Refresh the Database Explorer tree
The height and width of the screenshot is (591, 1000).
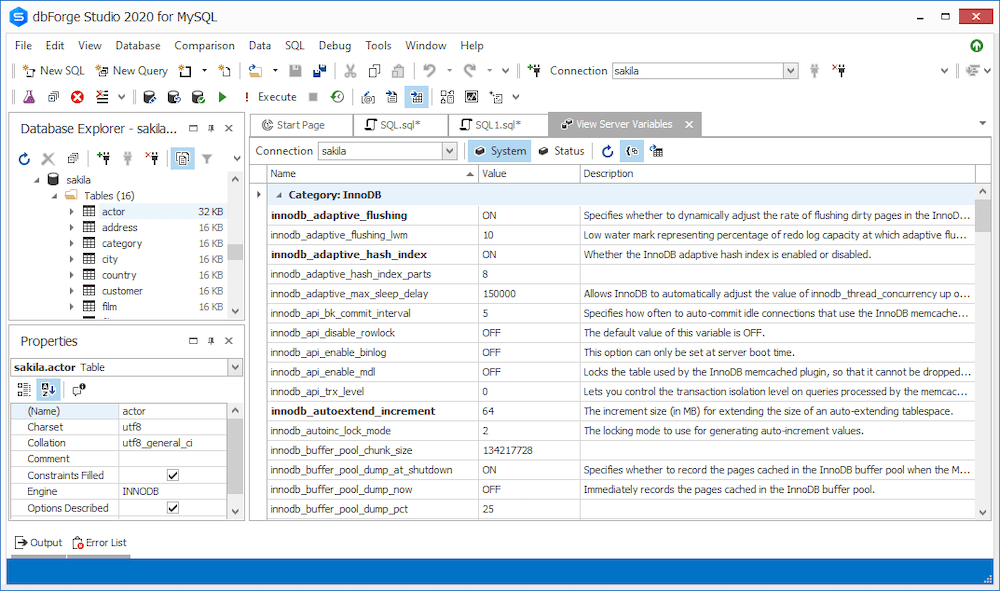click(24, 158)
